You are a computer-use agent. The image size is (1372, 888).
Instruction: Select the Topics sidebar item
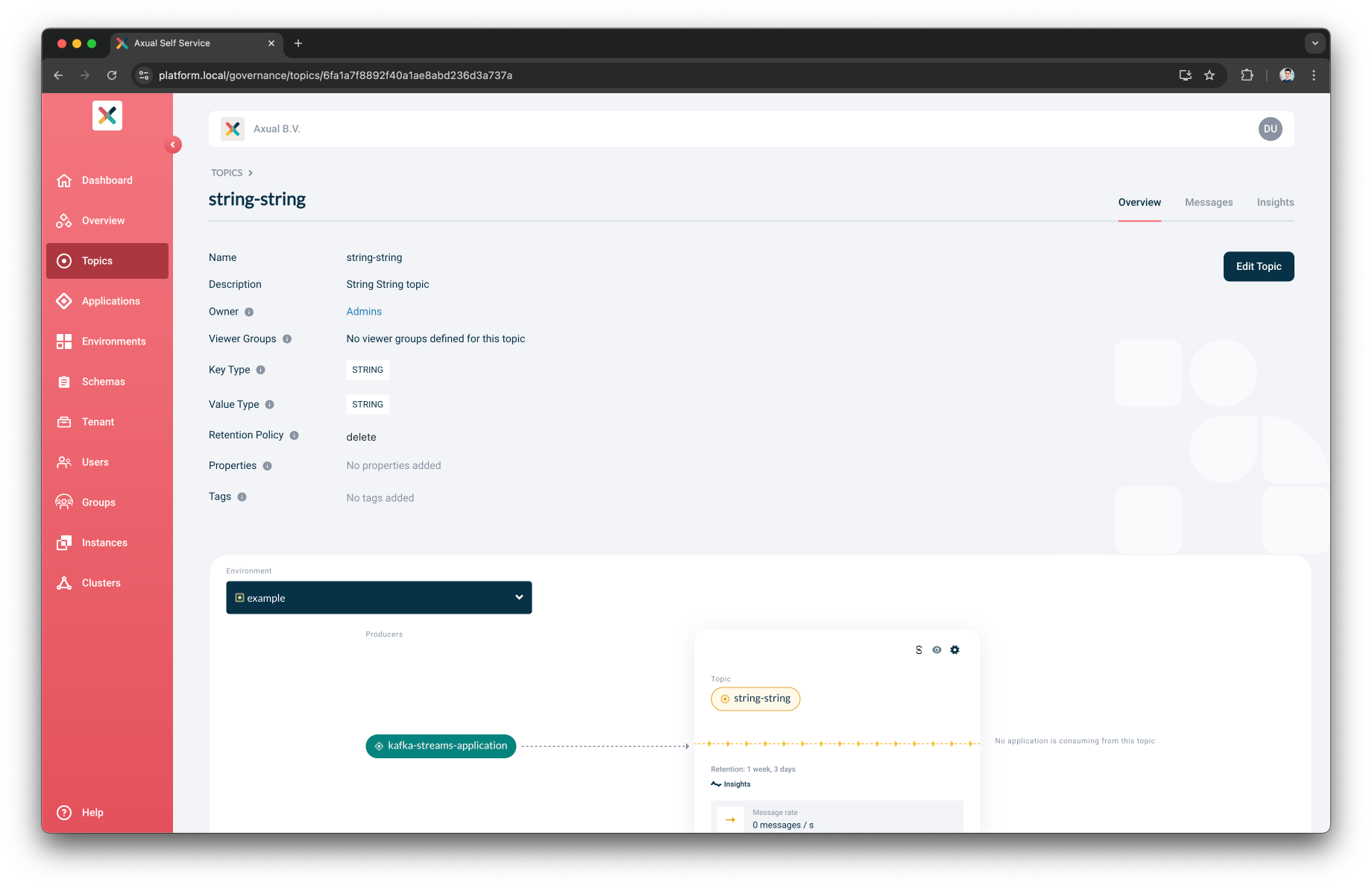tap(107, 261)
